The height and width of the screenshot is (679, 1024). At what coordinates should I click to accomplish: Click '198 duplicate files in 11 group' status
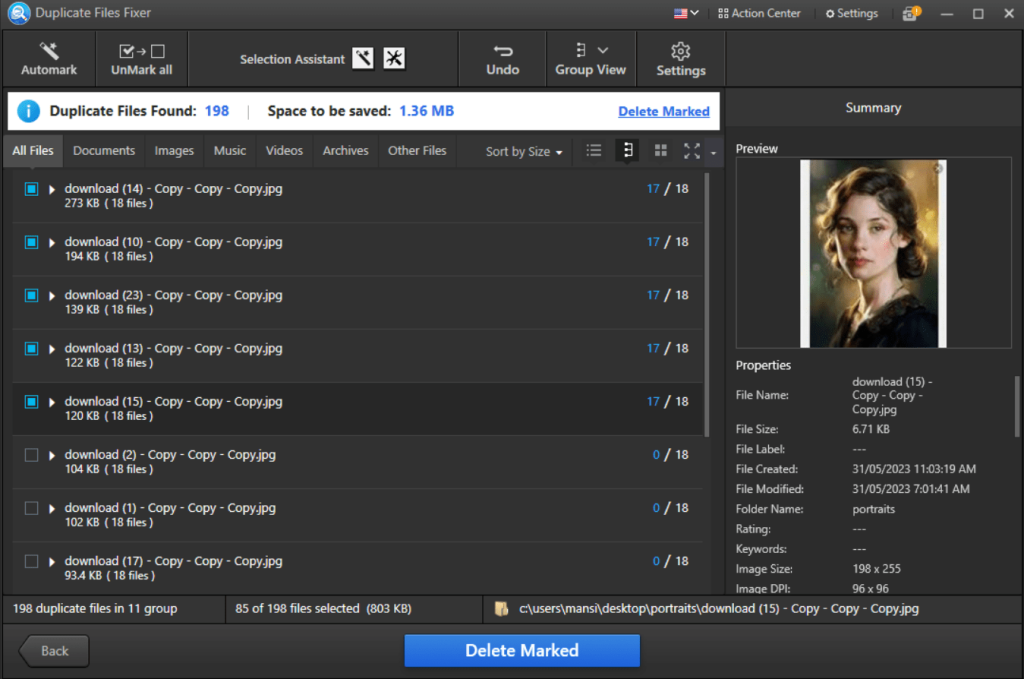tap(95, 608)
